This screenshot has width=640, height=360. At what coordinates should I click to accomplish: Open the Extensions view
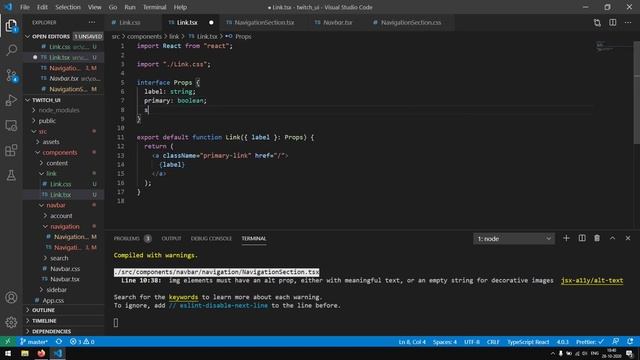11,150
